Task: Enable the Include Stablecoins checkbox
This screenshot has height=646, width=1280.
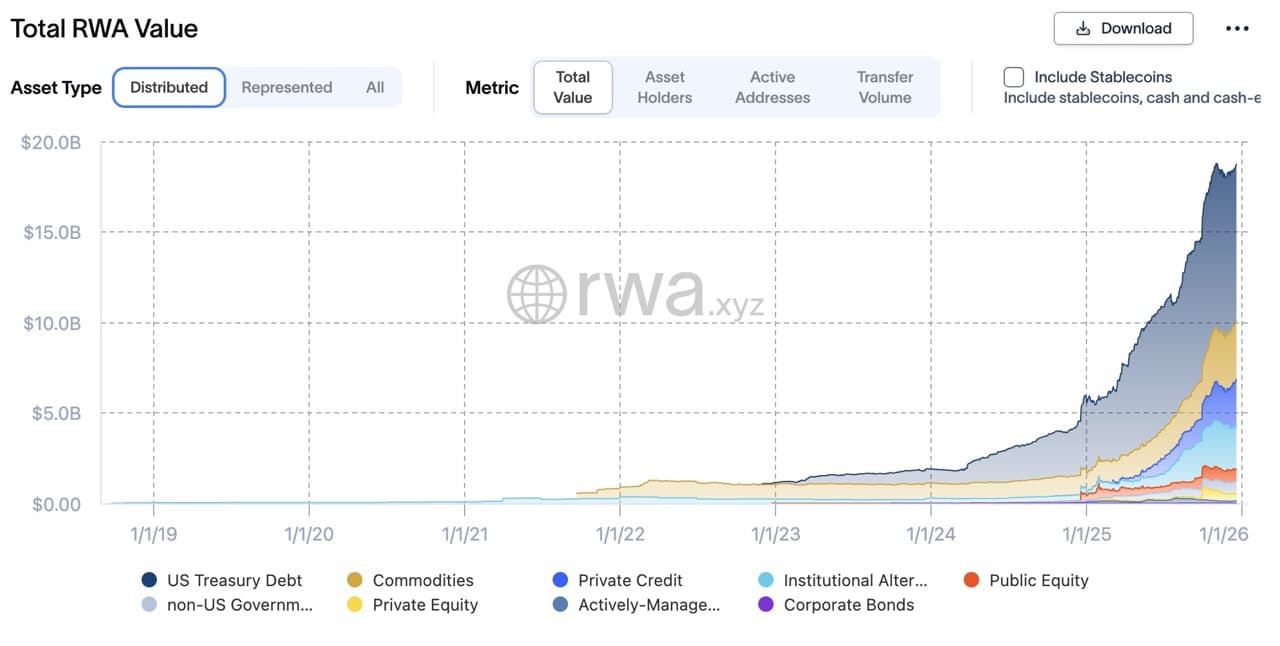Action: [1014, 77]
